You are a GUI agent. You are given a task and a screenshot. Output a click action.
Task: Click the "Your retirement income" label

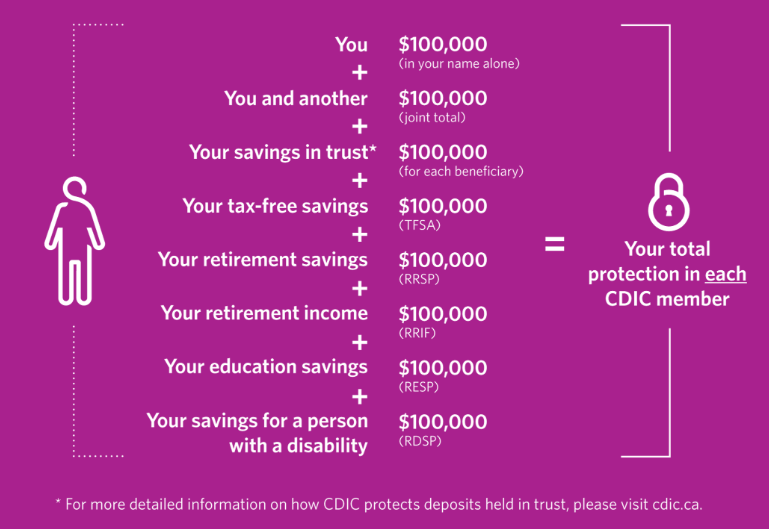[264, 313]
